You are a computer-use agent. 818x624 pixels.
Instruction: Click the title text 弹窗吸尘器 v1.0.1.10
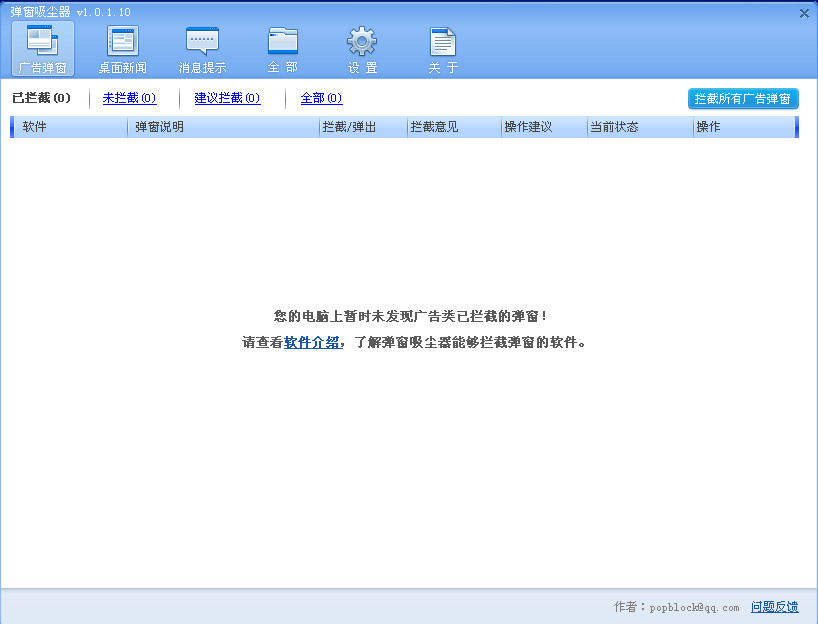coord(70,12)
